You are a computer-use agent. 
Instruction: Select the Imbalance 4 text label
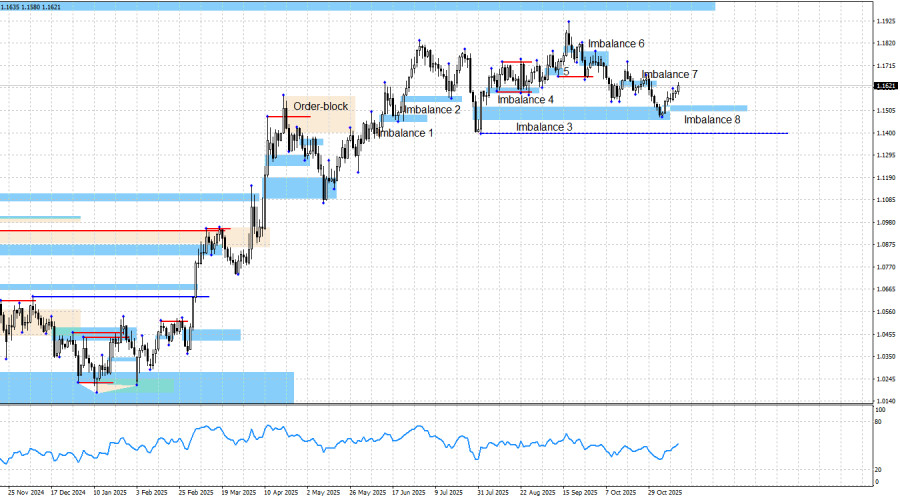point(526,100)
